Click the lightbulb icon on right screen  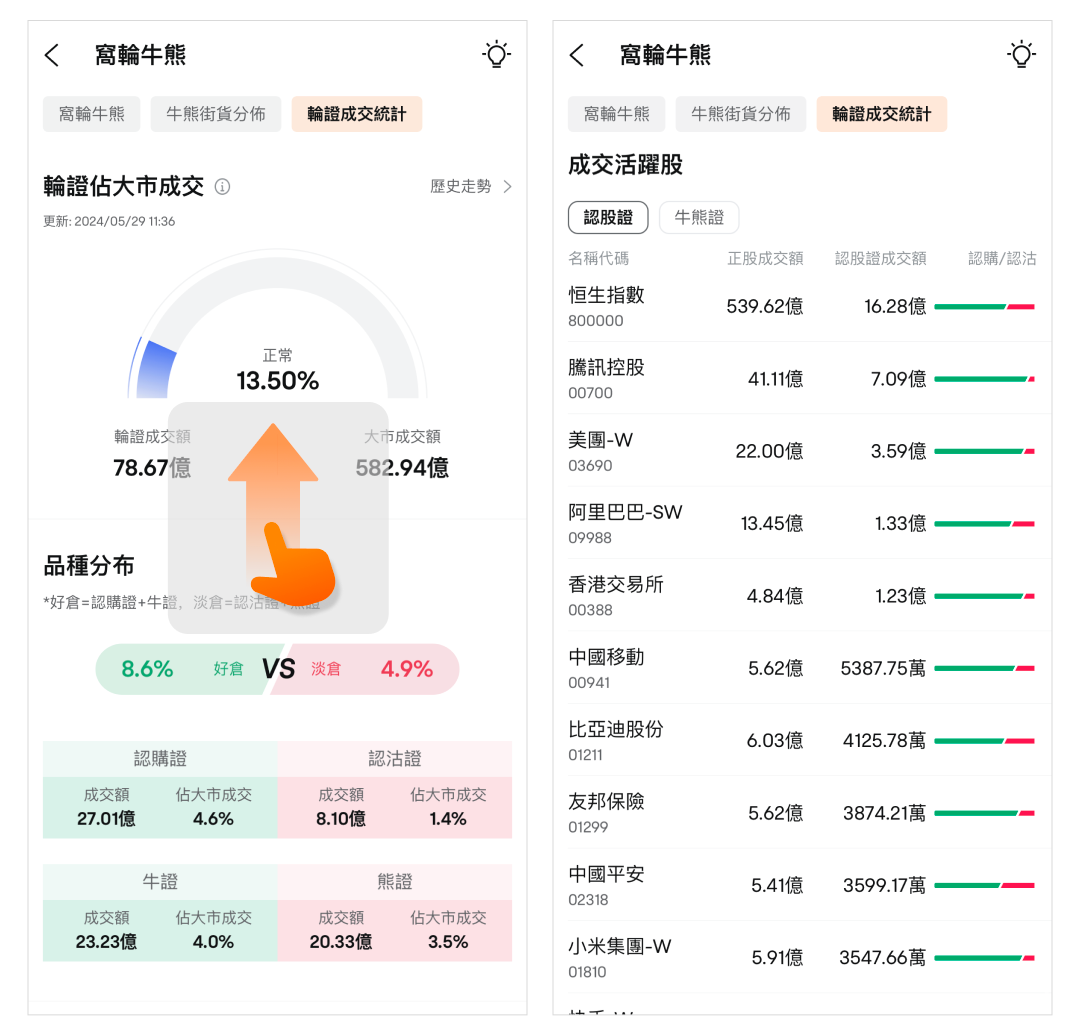coord(1021,55)
